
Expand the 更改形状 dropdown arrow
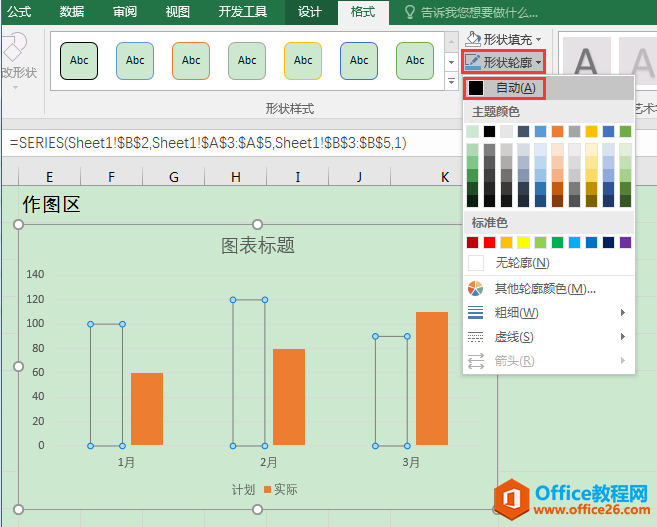point(16,88)
